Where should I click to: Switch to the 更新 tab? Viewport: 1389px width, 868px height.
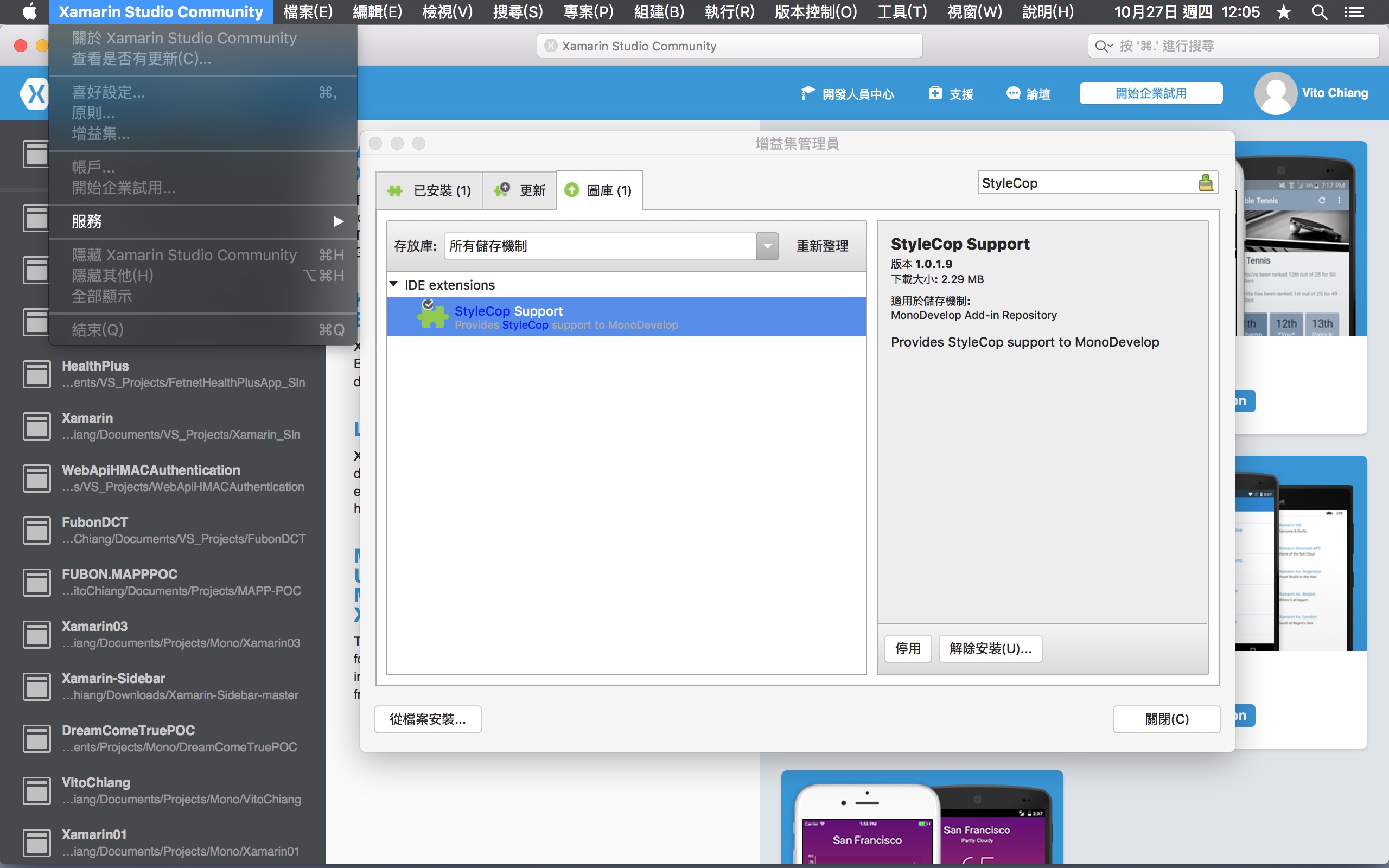[519, 190]
